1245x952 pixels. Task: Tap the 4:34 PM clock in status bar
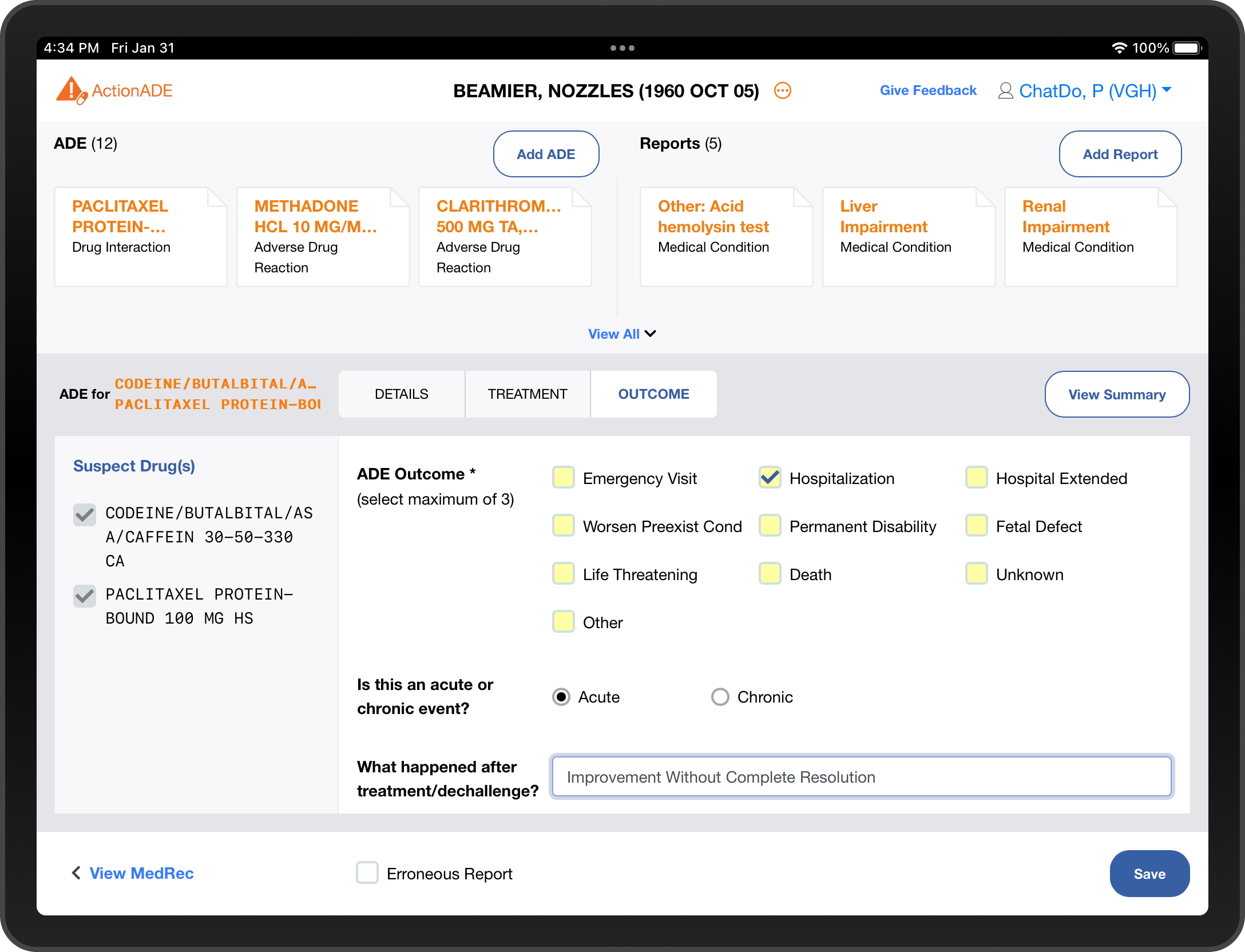[72, 48]
